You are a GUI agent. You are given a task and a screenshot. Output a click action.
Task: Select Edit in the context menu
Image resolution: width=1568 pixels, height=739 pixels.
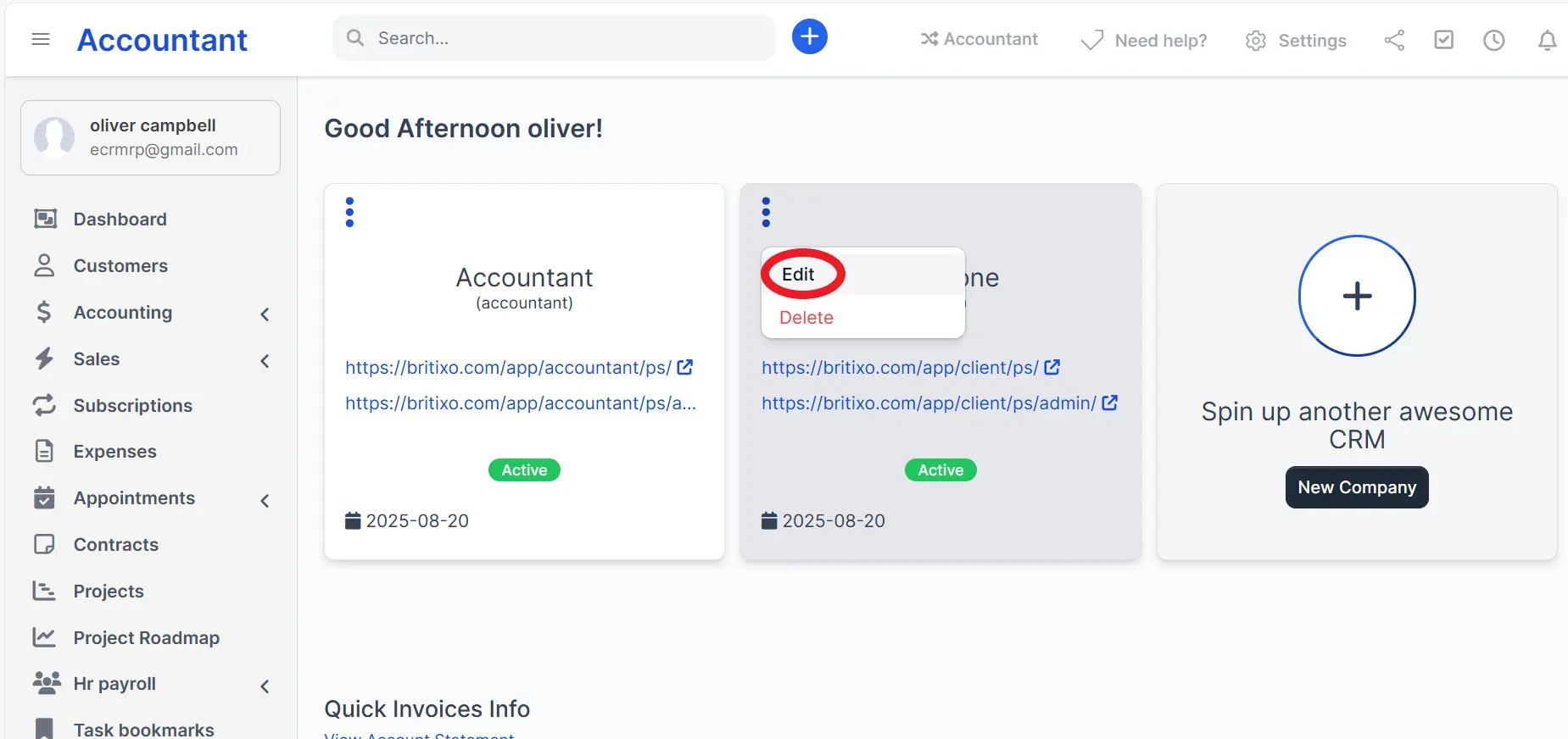point(798,274)
